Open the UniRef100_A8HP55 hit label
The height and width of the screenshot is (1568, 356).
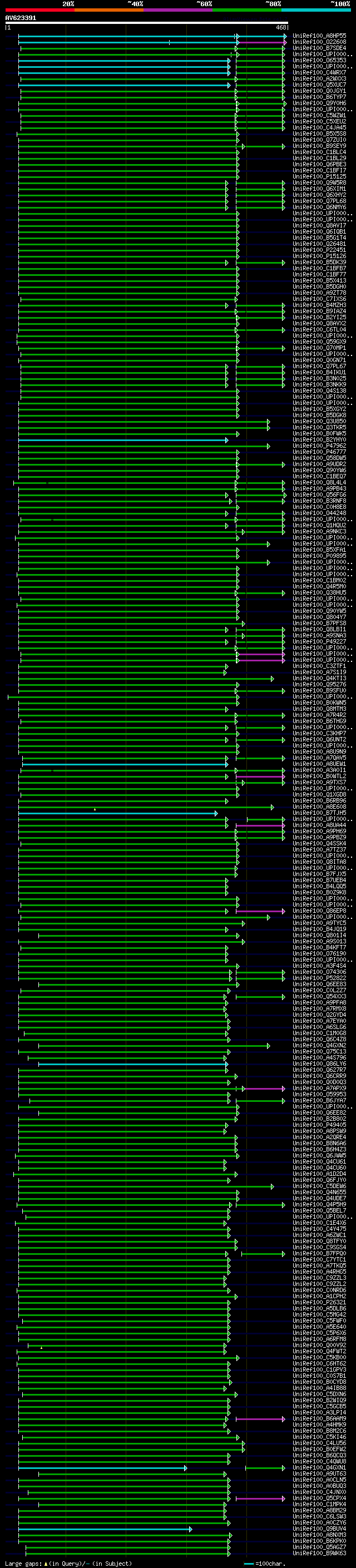[x=319, y=36]
